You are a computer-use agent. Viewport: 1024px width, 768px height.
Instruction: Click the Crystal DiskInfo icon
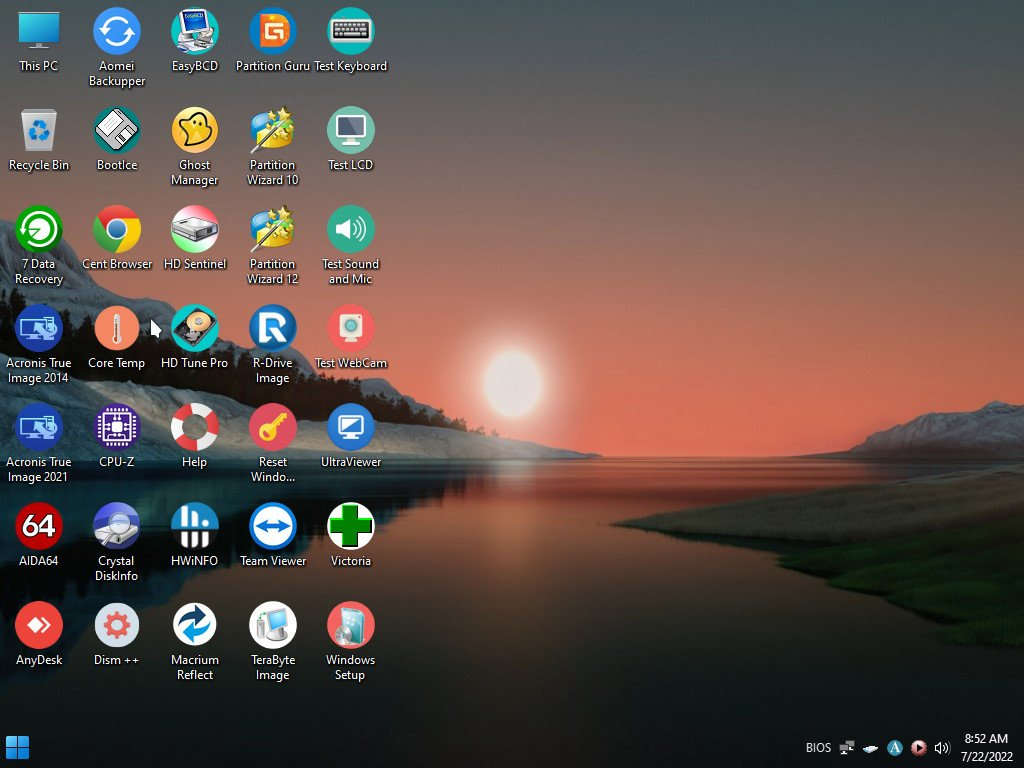[117, 527]
